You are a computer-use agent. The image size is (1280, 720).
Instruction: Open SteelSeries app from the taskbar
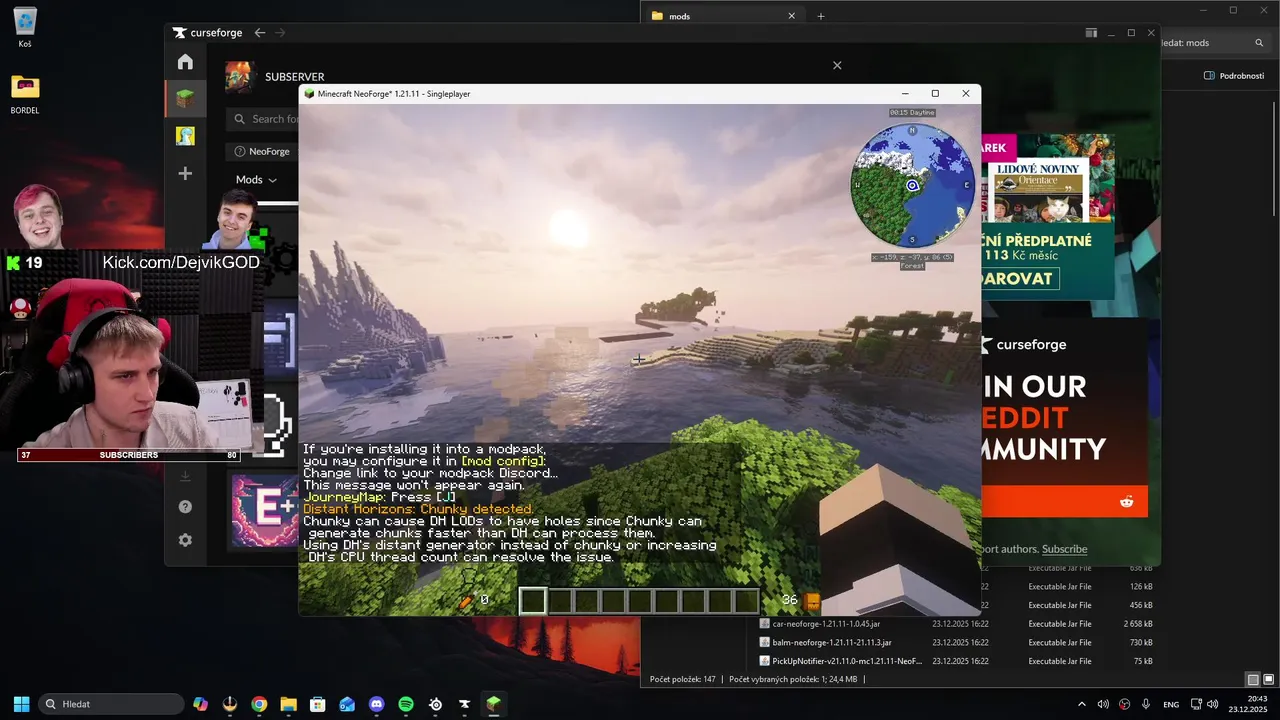[435, 704]
